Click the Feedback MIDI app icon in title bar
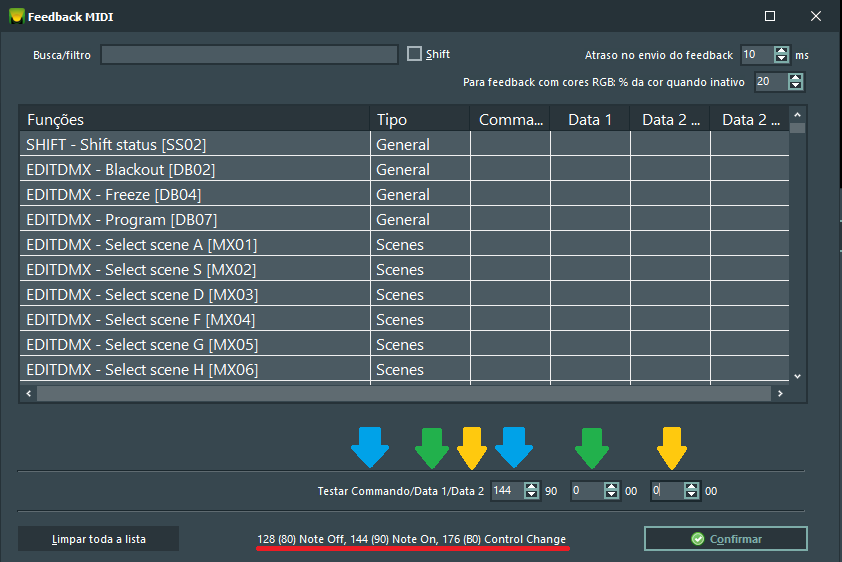Viewport: 842px width, 562px height. point(16,16)
